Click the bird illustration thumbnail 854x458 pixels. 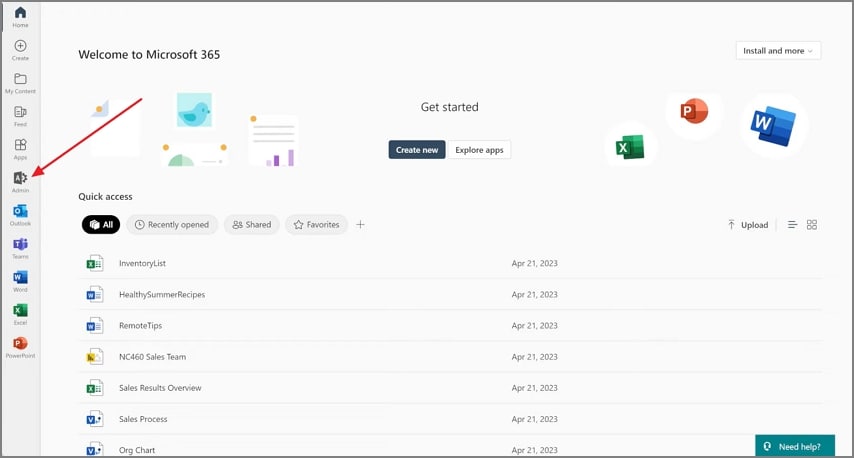194,110
